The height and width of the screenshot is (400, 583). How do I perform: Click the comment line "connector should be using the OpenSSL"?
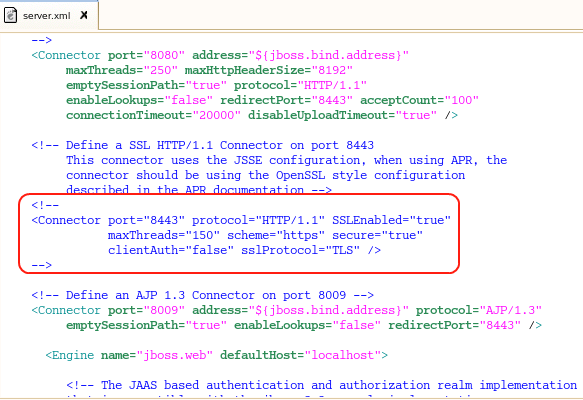coord(265,175)
